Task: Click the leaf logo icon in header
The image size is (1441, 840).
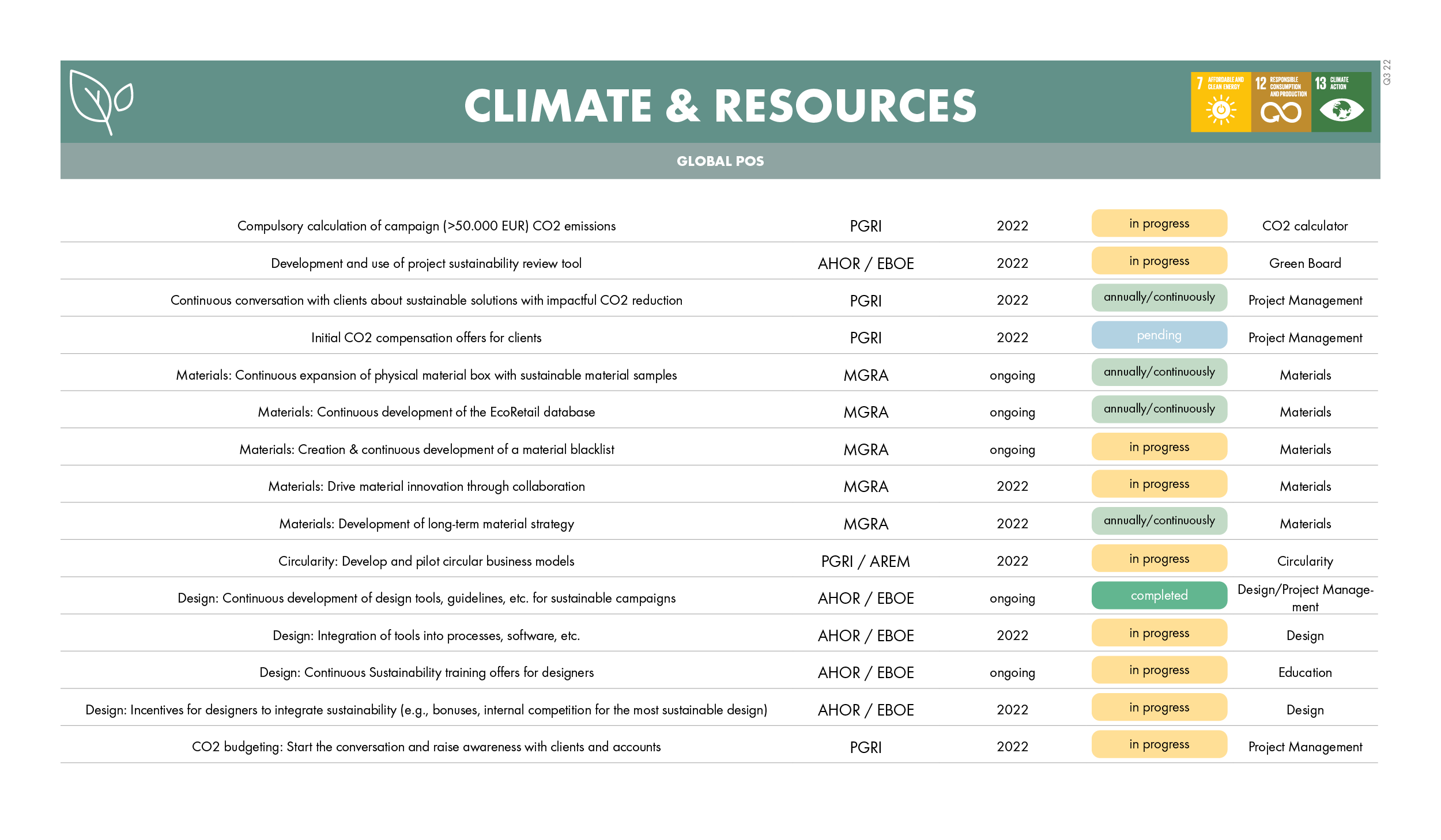Action: (101, 102)
